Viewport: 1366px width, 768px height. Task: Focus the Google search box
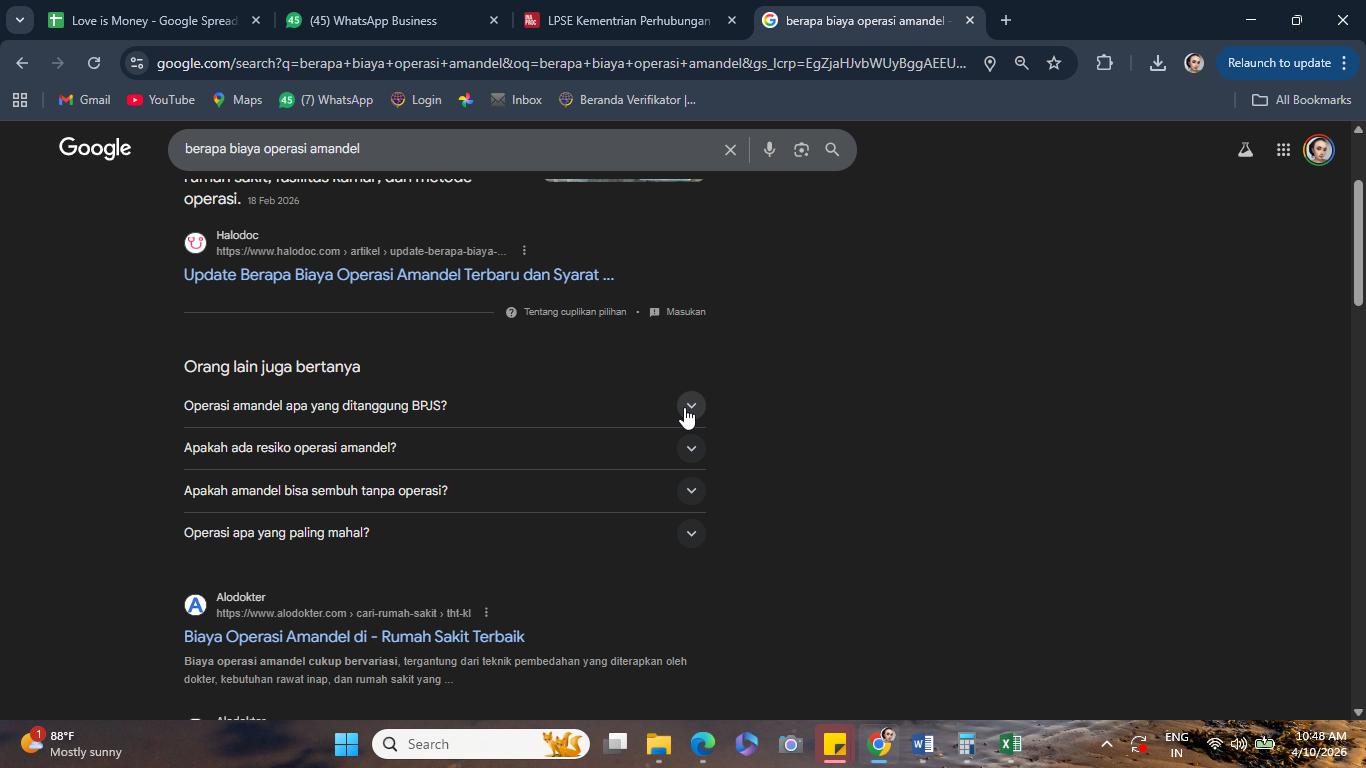tap(448, 150)
